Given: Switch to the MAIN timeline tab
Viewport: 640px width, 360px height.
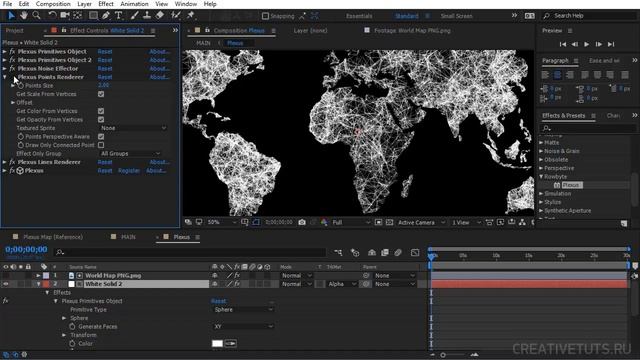Looking at the screenshot, I should pos(128,237).
